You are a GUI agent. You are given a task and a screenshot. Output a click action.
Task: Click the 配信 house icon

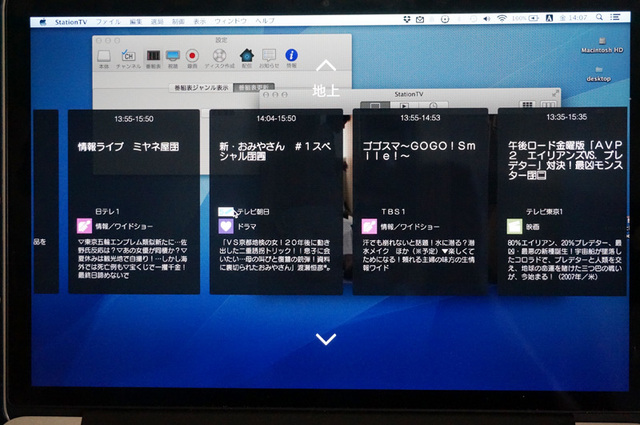(x=246, y=57)
